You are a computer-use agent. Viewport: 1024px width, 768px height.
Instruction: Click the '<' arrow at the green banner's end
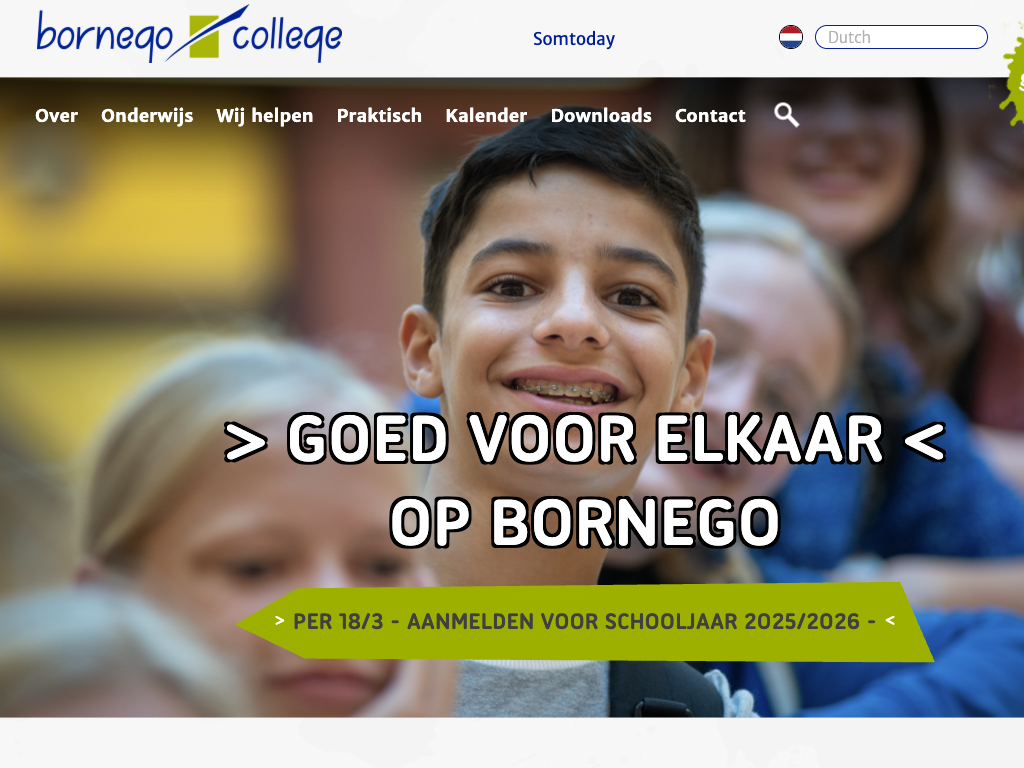[890, 620]
